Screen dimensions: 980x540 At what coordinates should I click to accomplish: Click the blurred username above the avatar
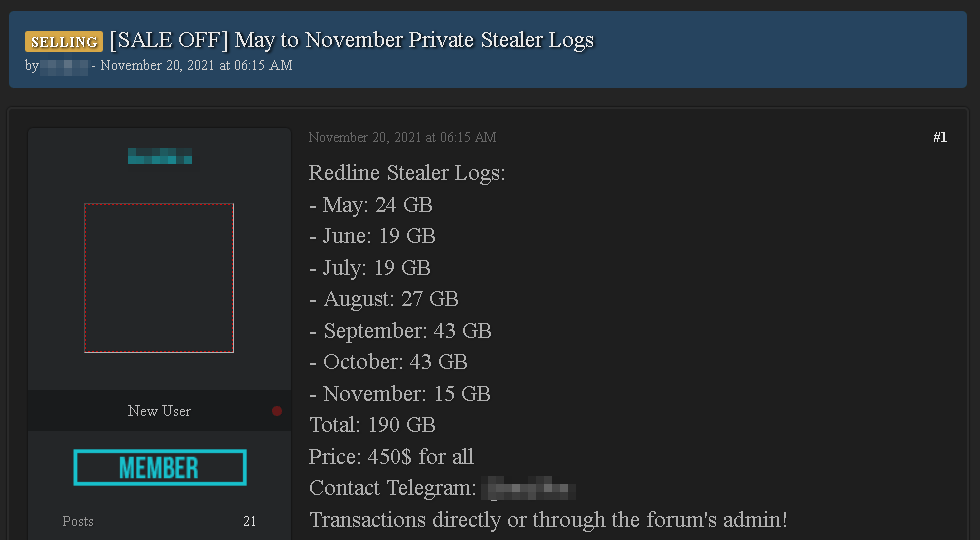[160, 156]
